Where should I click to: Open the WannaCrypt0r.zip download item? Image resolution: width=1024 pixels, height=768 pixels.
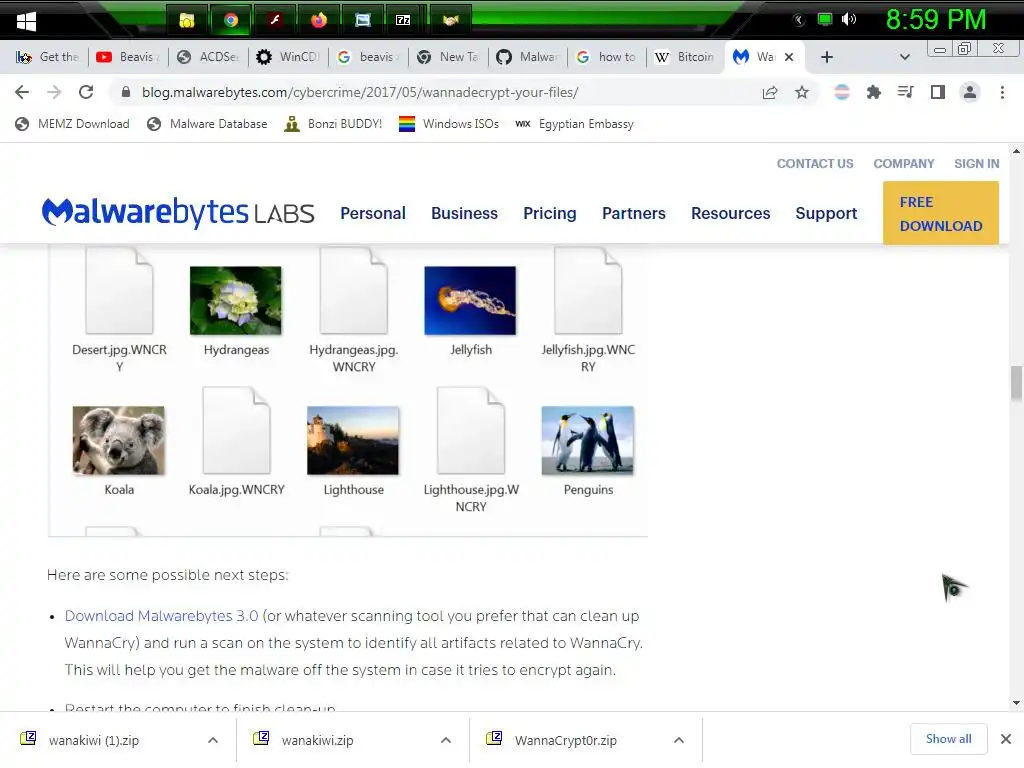click(566, 740)
